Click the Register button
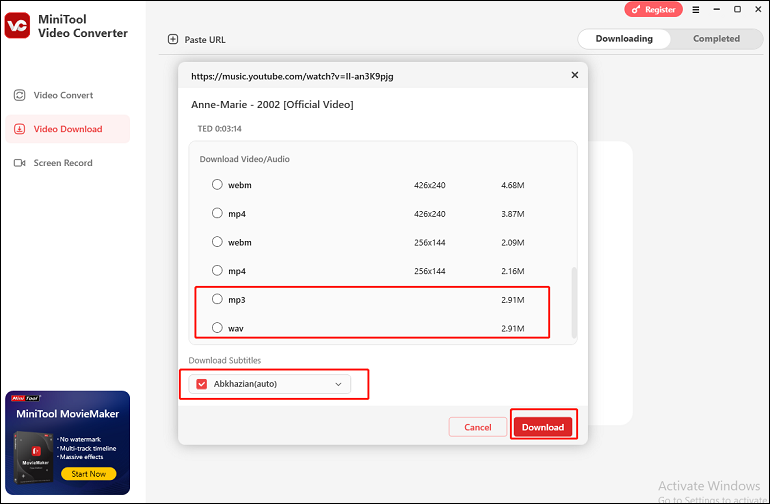770x504 pixels. pos(653,9)
